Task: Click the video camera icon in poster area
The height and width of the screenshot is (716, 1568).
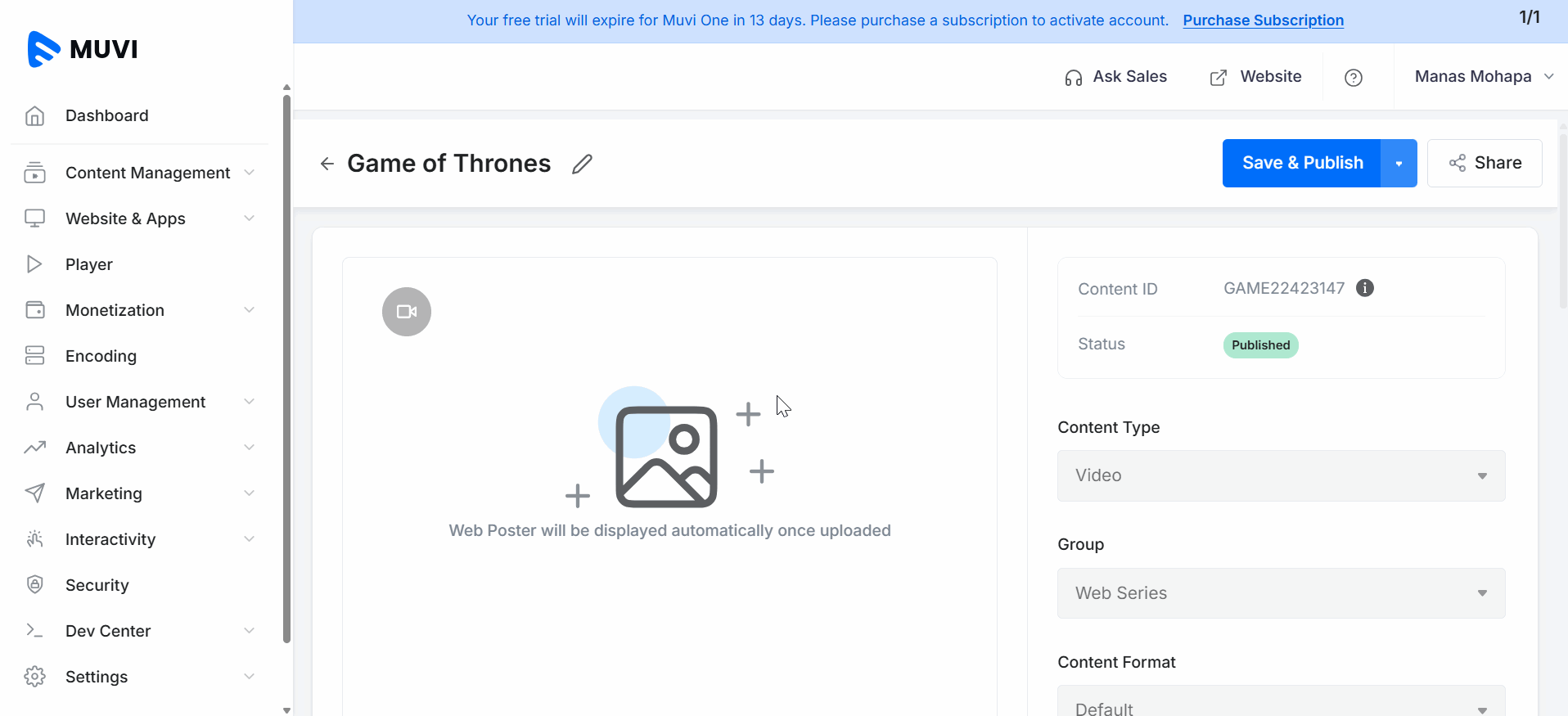Action: [407, 312]
